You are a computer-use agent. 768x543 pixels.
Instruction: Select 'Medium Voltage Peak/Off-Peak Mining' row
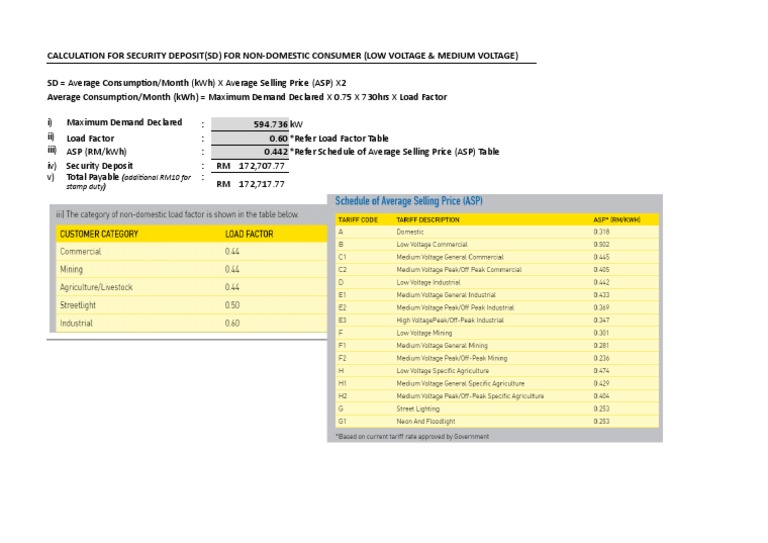(x=497, y=358)
